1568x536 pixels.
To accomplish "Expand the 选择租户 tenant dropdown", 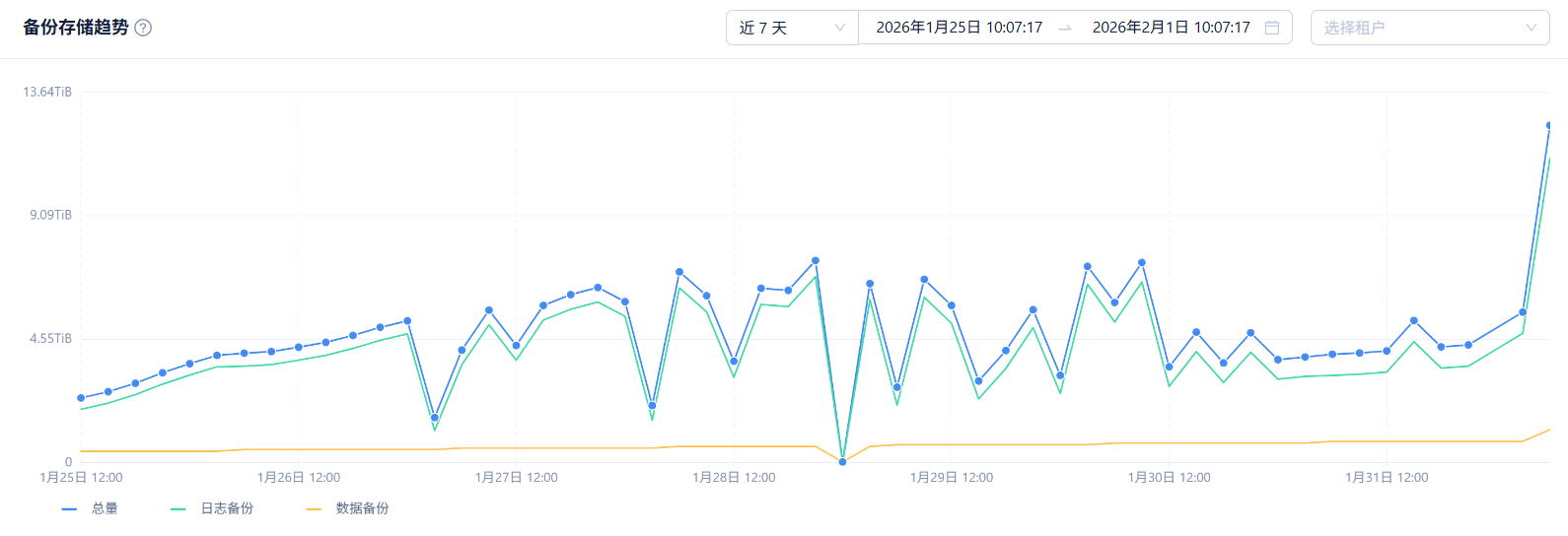I will pyautogui.click(x=1420, y=28).
